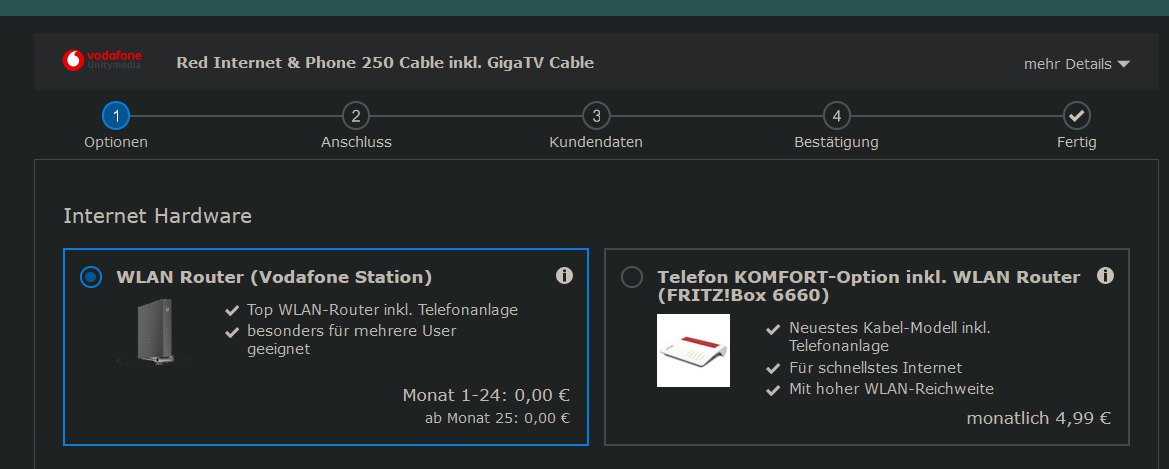Click the text ab Monat 25: 0,00 €
Screen dimensions: 1169x469
(x=497, y=418)
